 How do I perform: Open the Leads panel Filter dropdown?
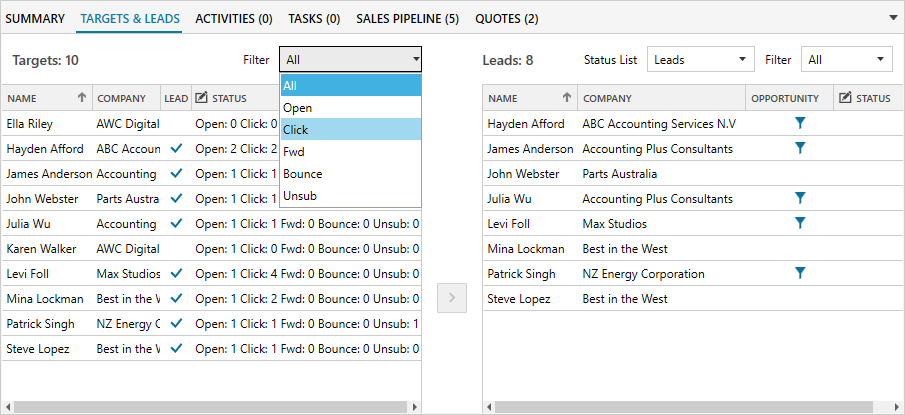click(x=847, y=60)
